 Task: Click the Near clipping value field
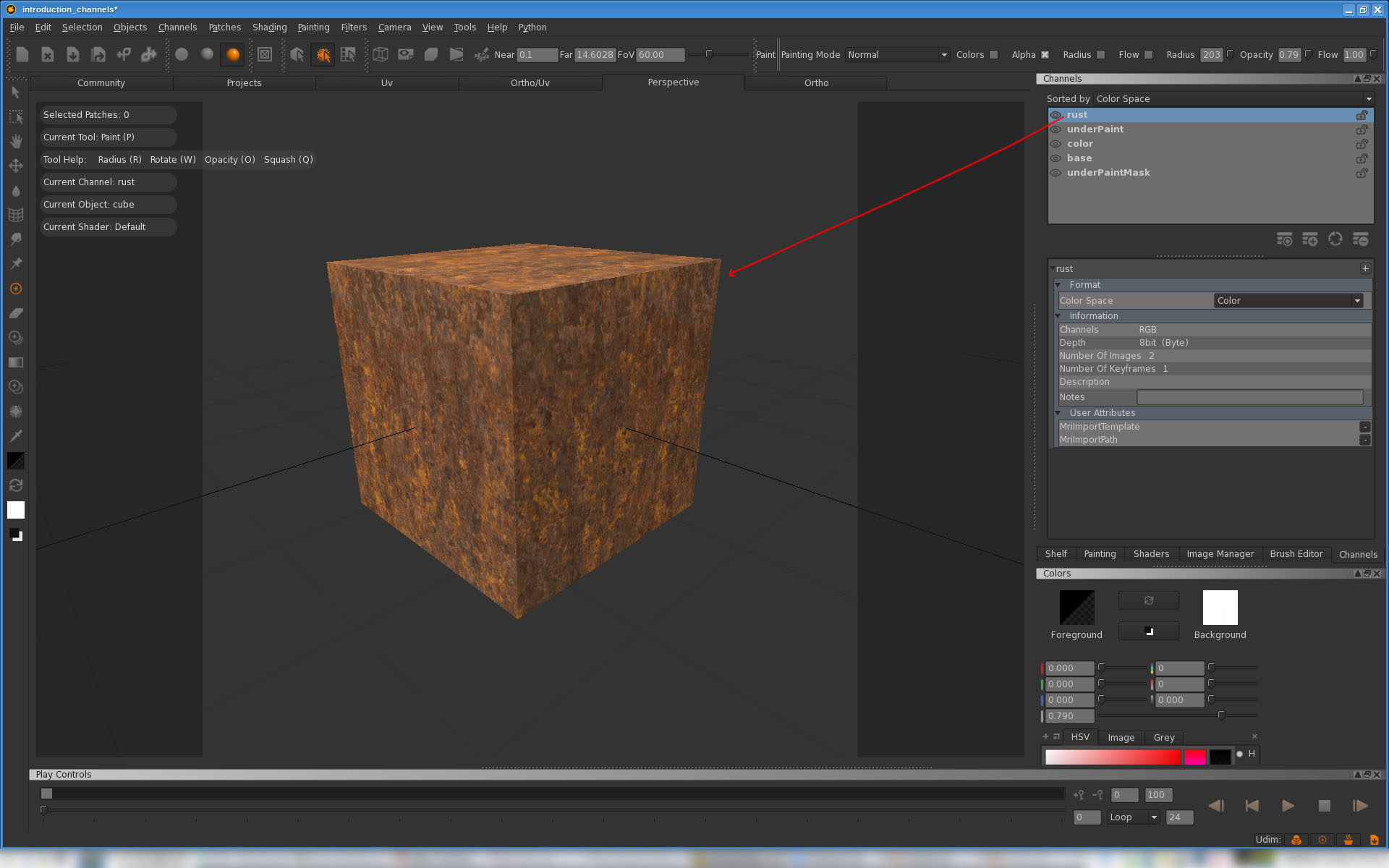(x=537, y=55)
